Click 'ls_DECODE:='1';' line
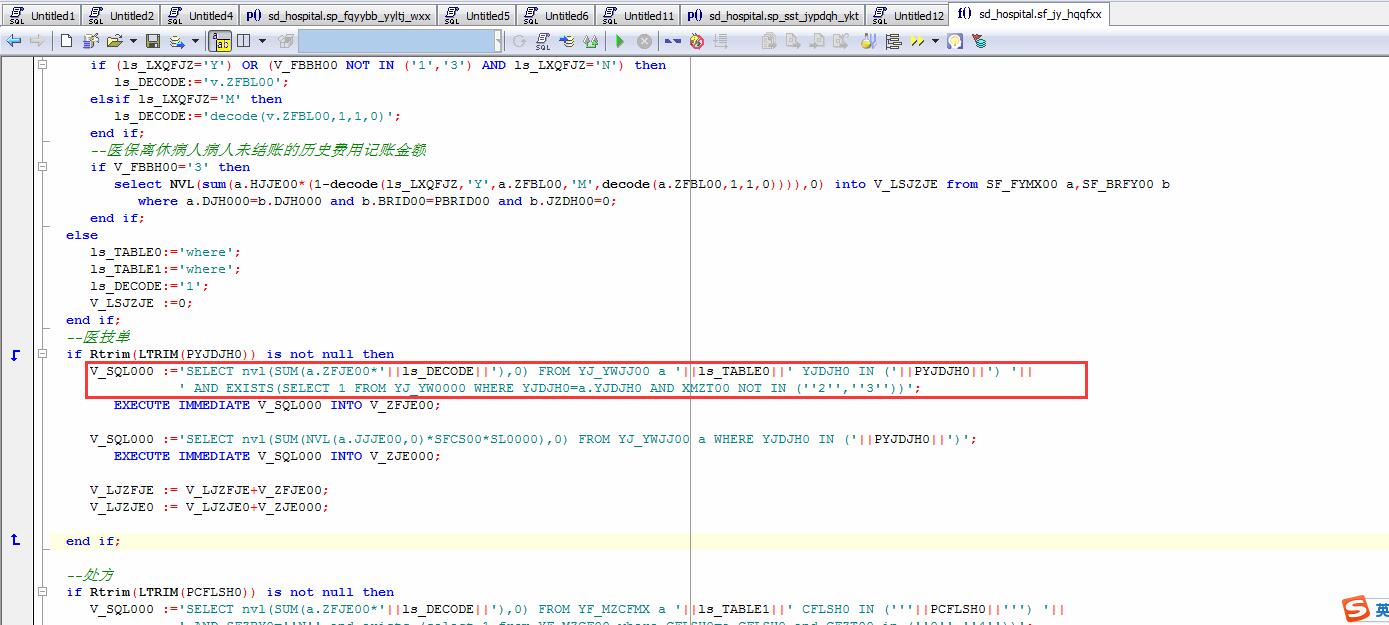 (150, 286)
